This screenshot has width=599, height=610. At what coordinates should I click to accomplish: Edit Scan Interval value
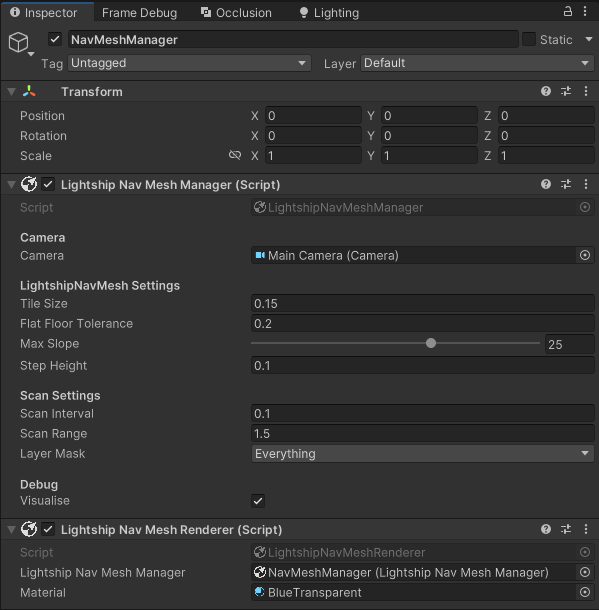[x=422, y=414]
